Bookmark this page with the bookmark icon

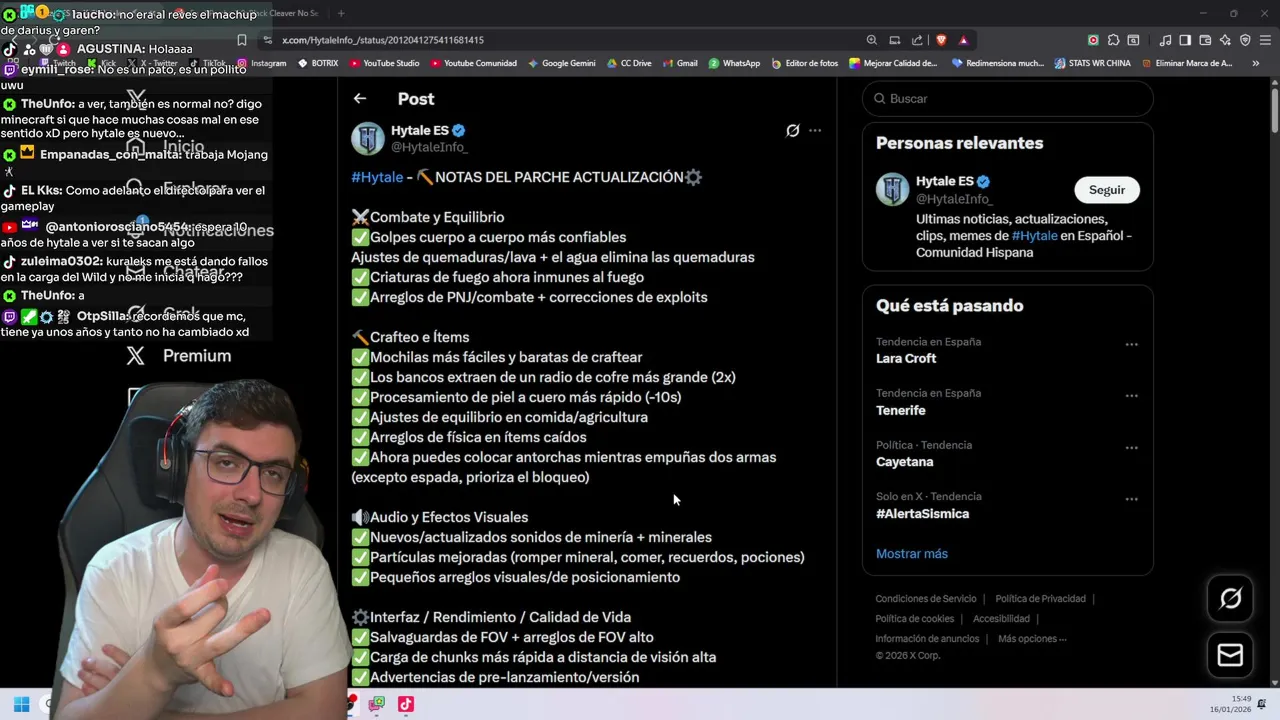[x=241, y=40]
